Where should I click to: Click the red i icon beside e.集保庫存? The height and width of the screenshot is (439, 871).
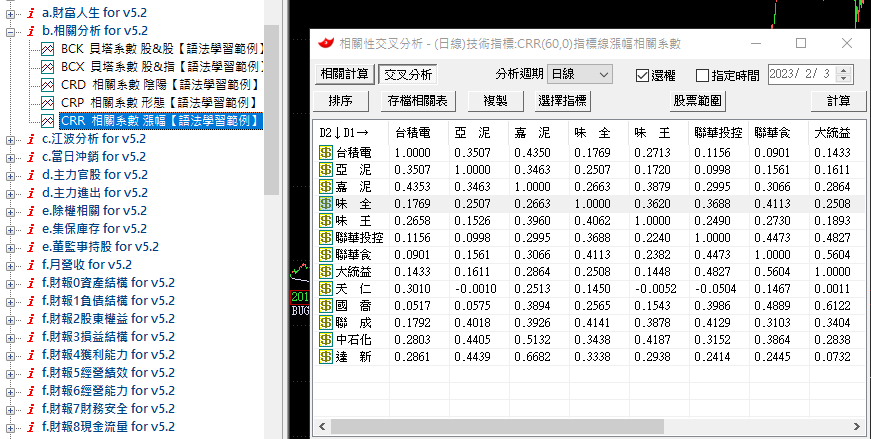coord(31,229)
